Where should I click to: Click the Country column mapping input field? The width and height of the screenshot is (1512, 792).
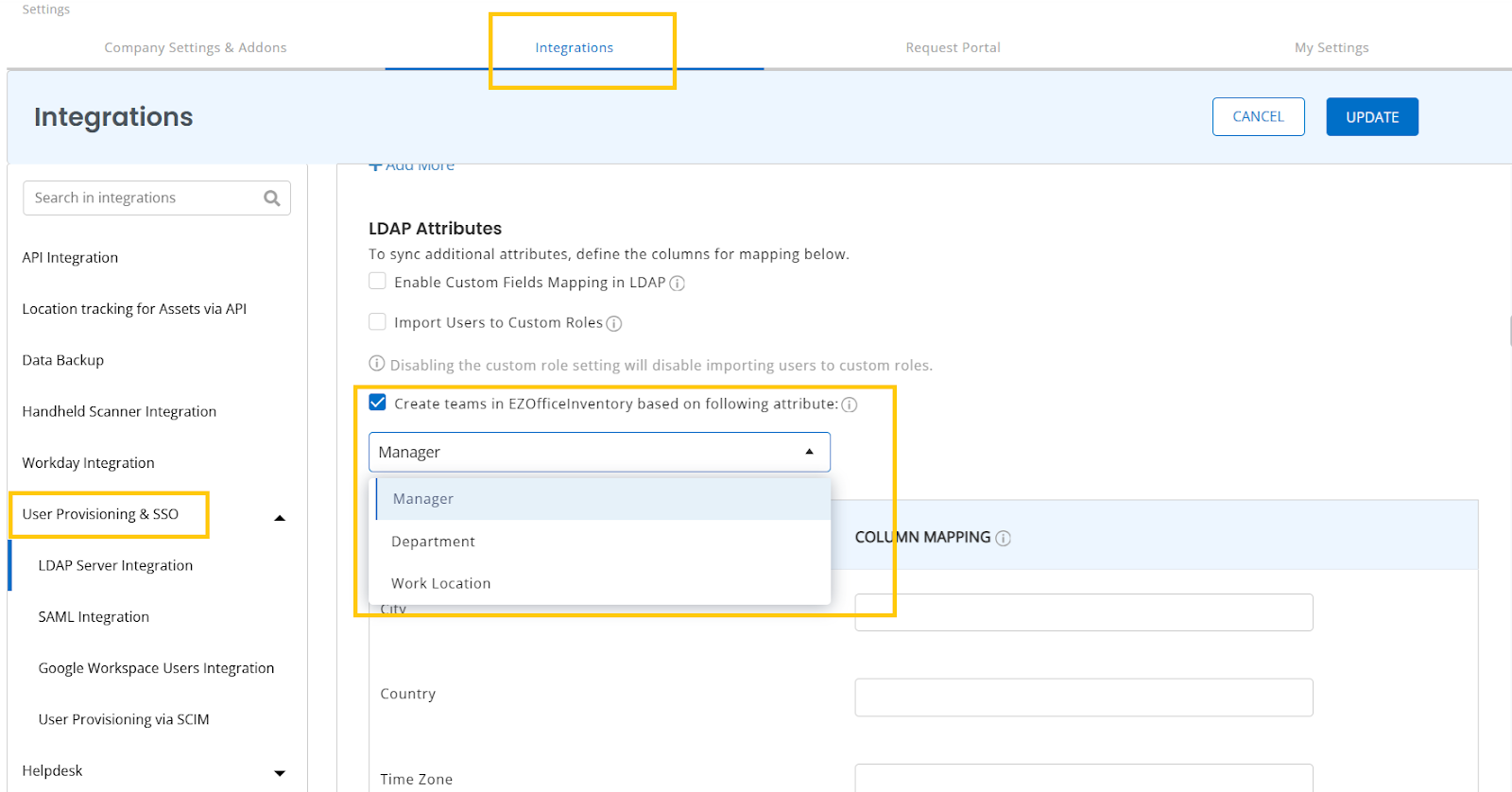1083,697
